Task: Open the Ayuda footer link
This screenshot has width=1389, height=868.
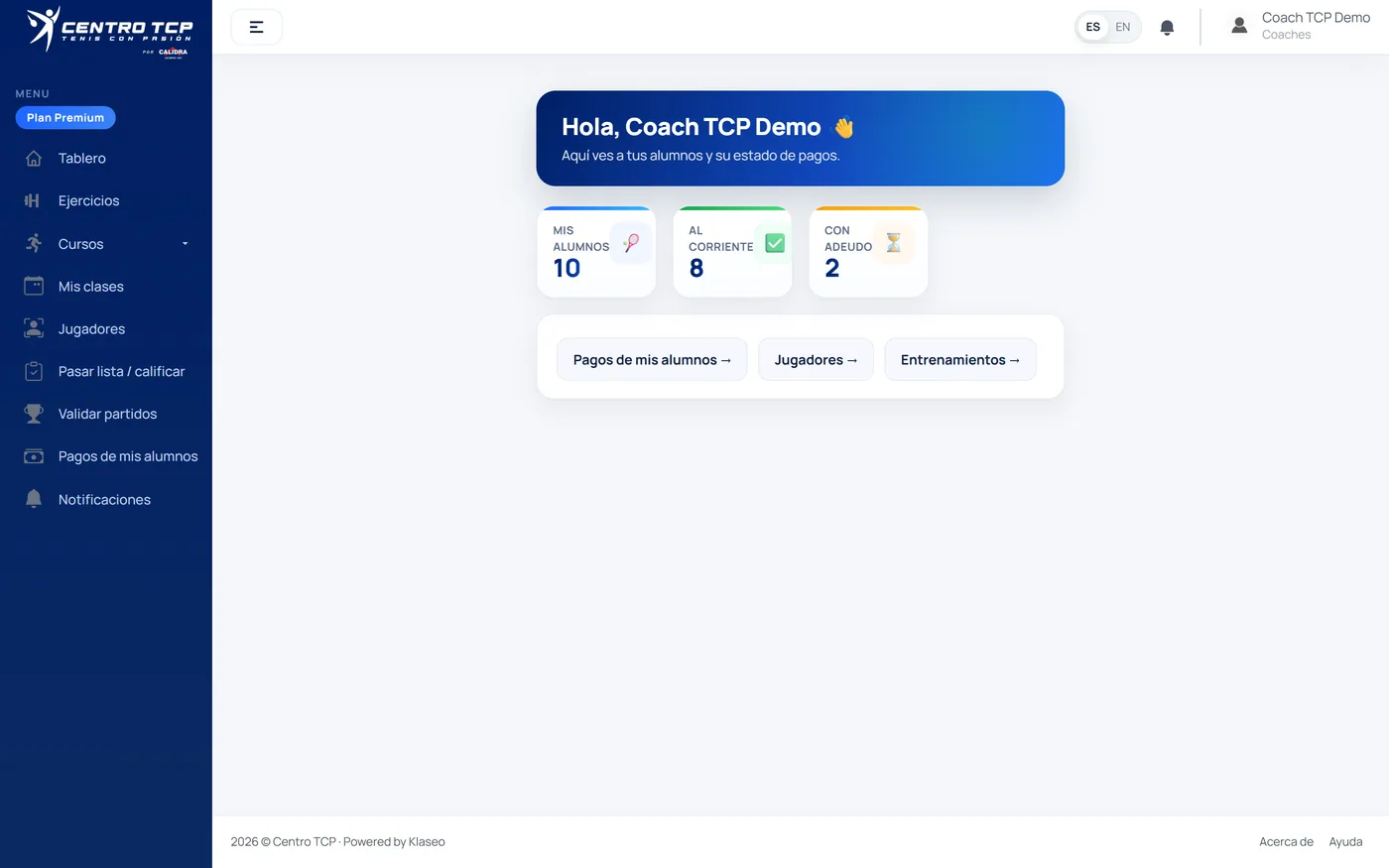Action: click(x=1345, y=841)
